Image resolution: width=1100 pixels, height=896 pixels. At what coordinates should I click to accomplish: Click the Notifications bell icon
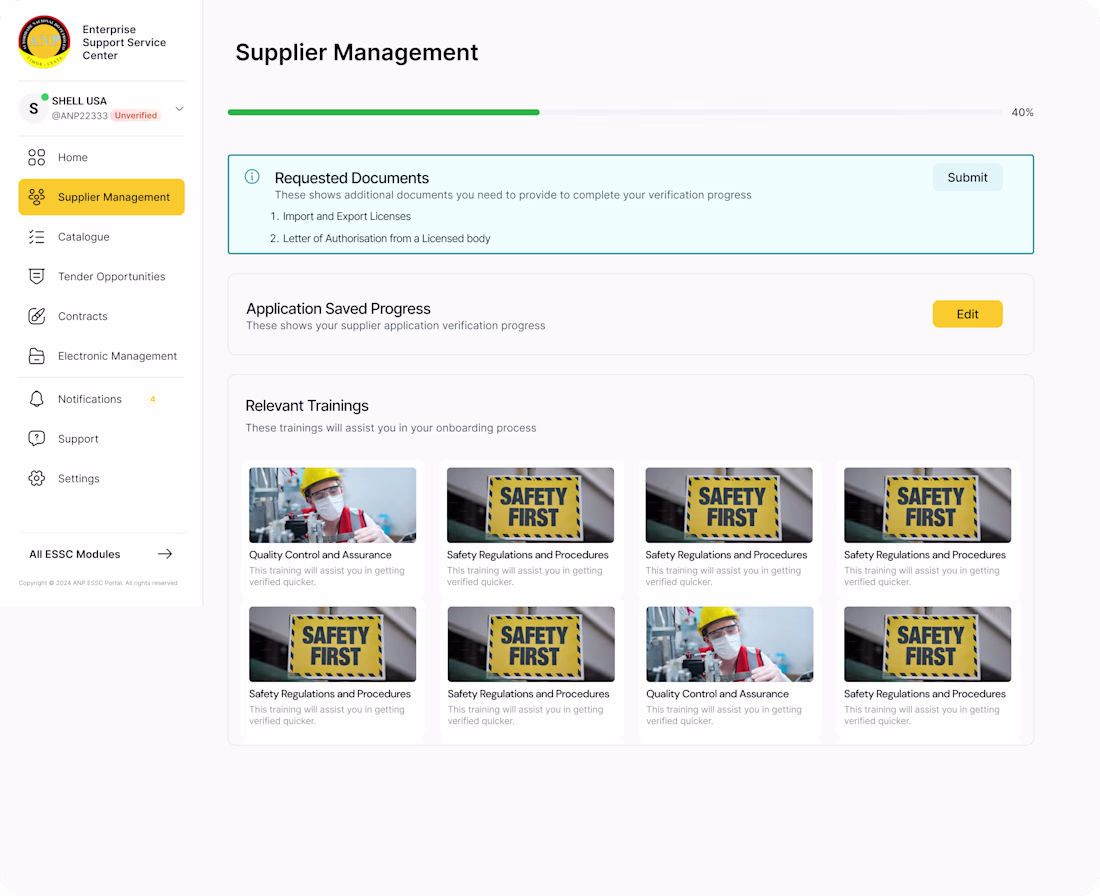click(36, 399)
